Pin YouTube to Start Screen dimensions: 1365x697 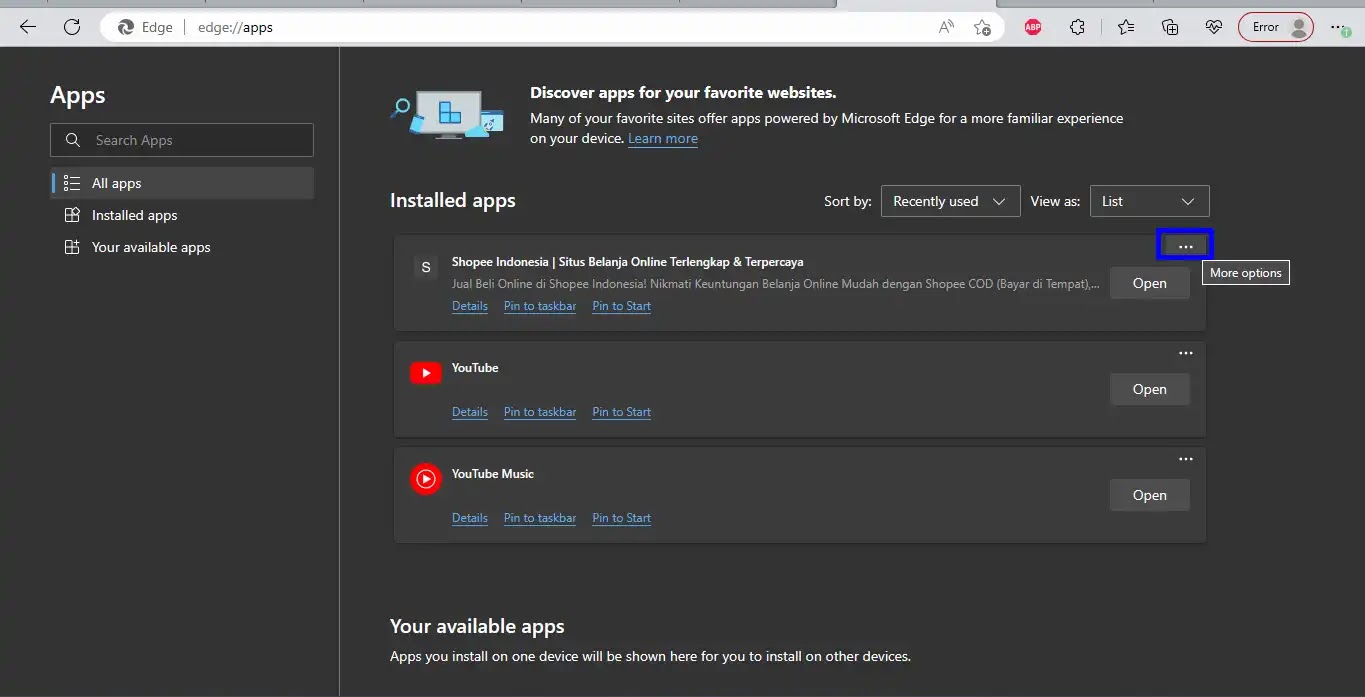(622, 412)
